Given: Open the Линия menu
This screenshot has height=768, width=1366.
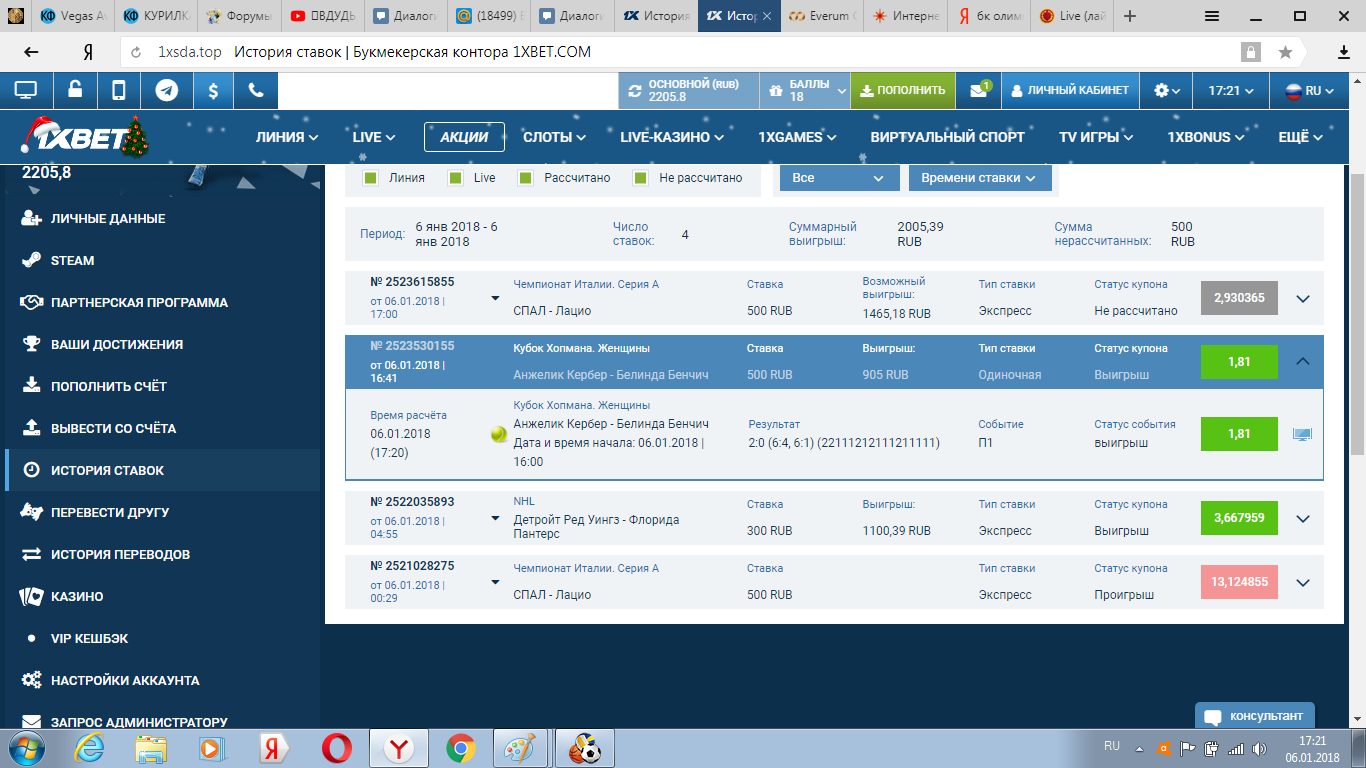Looking at the screenshot, I should (x=287, y=137).
